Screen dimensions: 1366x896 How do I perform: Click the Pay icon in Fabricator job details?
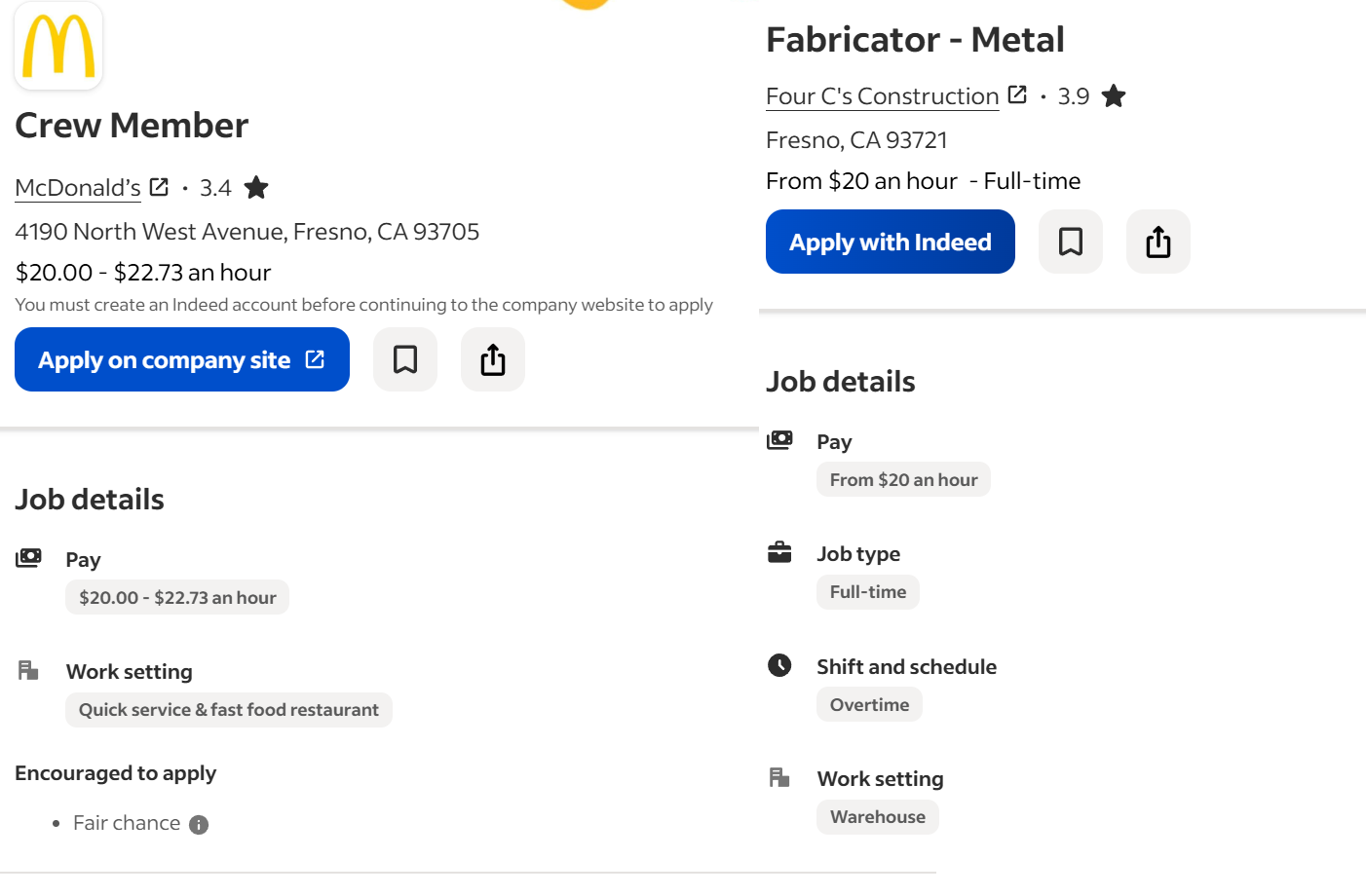(x=779, y=440)
